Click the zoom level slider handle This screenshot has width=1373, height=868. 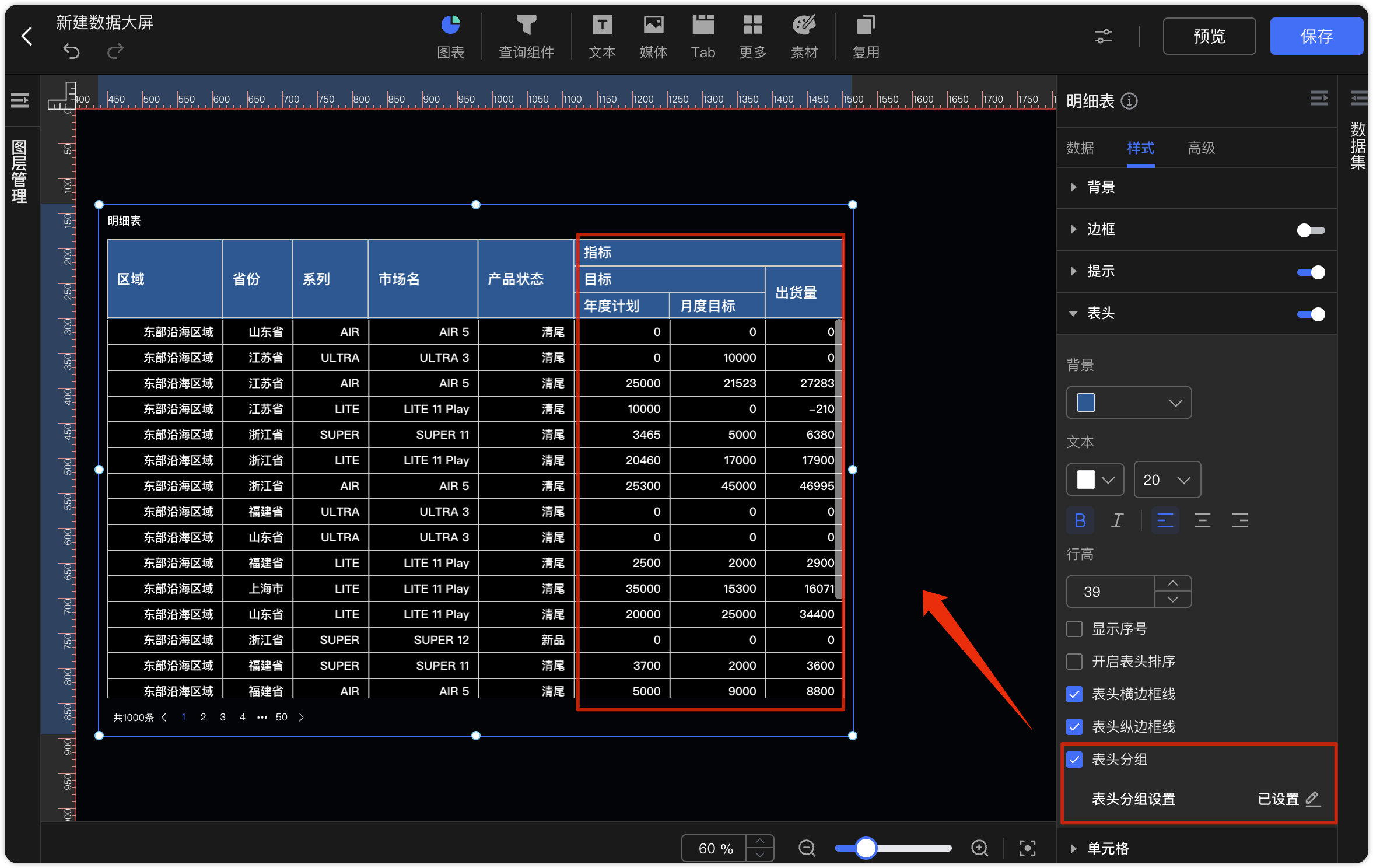(x=866, y=848)
